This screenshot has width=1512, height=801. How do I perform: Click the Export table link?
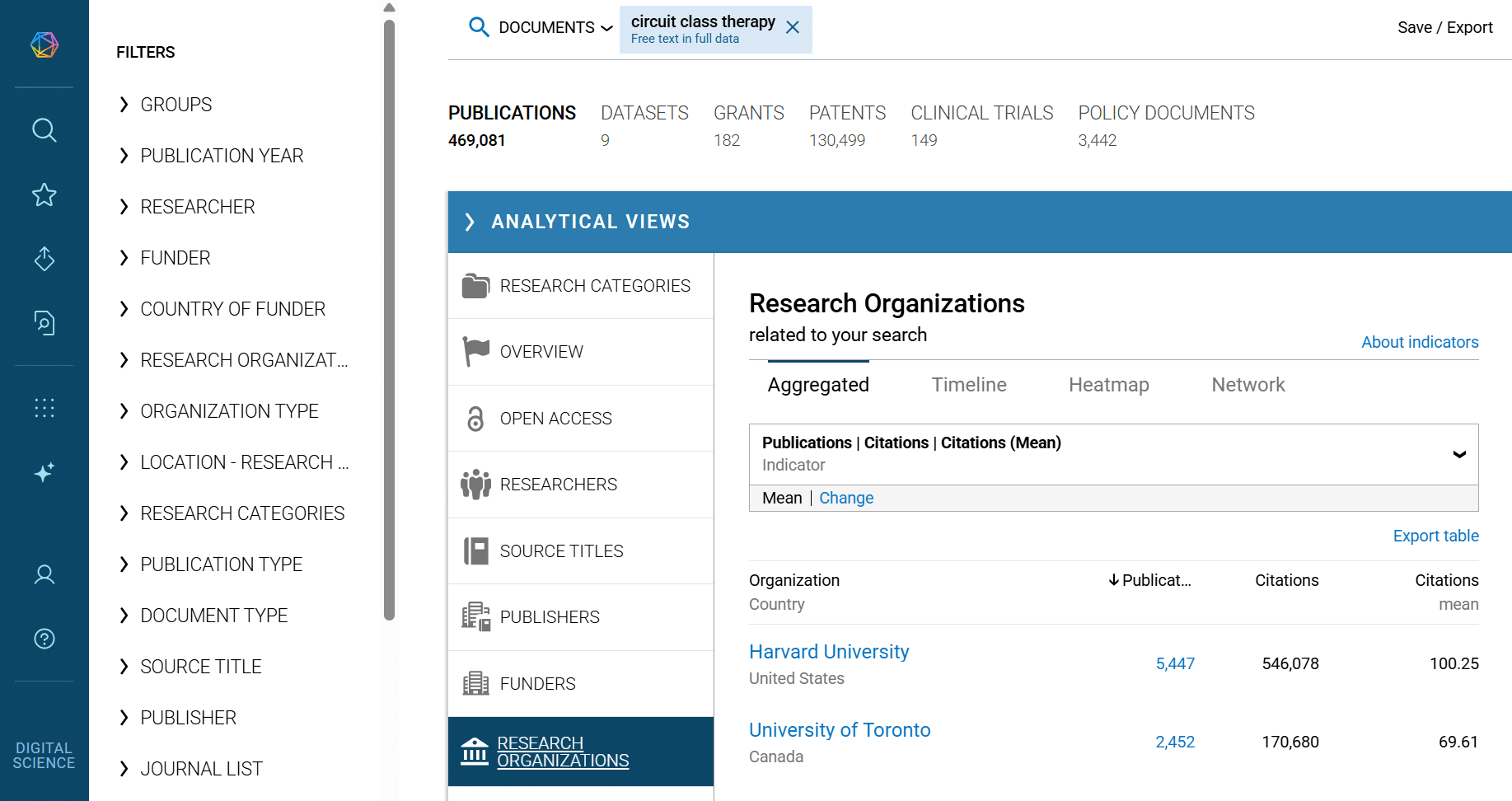(1435, 536)
